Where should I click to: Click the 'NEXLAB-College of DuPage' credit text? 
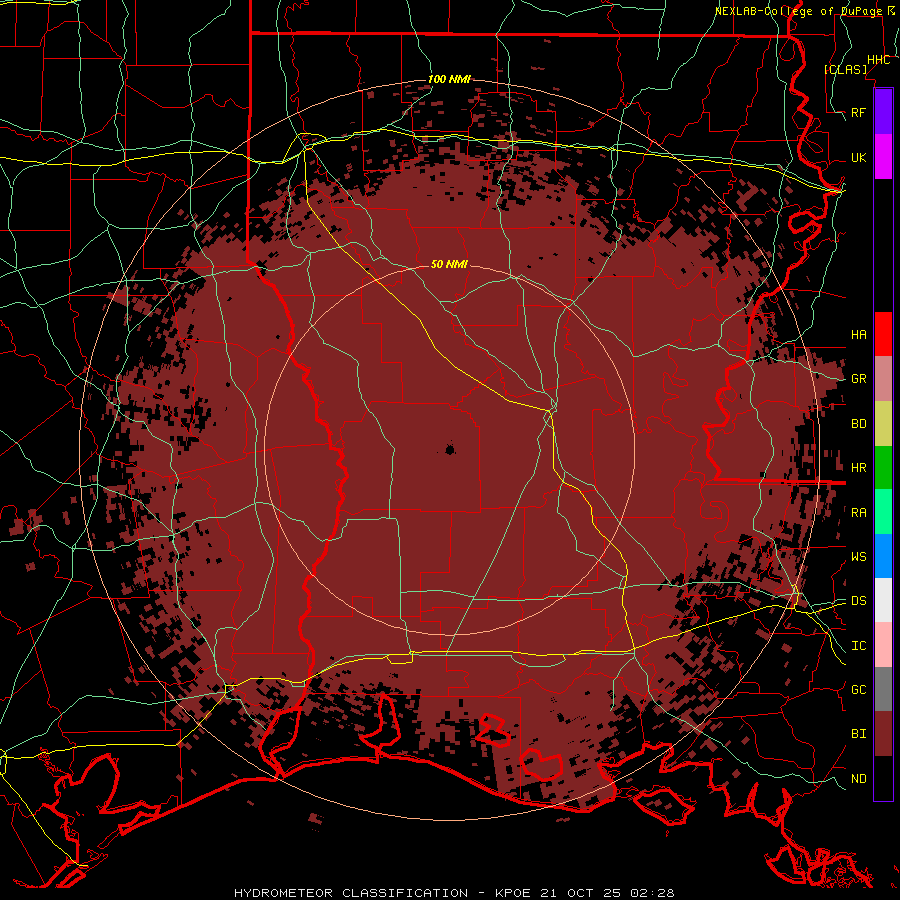pyautogui.click(x=800, y=11)
